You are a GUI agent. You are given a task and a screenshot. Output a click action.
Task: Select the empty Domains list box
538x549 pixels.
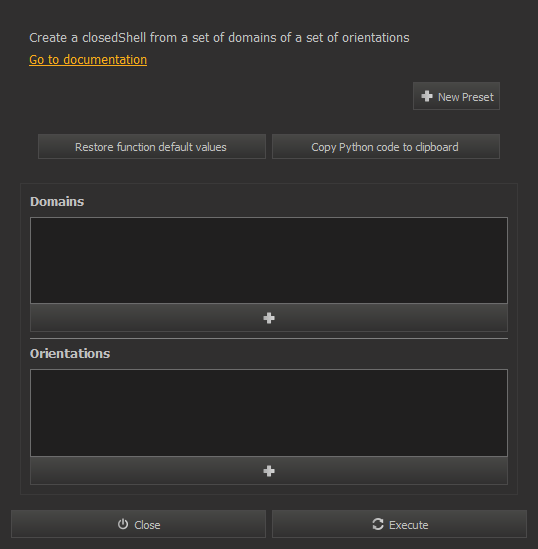pos(269,260)
